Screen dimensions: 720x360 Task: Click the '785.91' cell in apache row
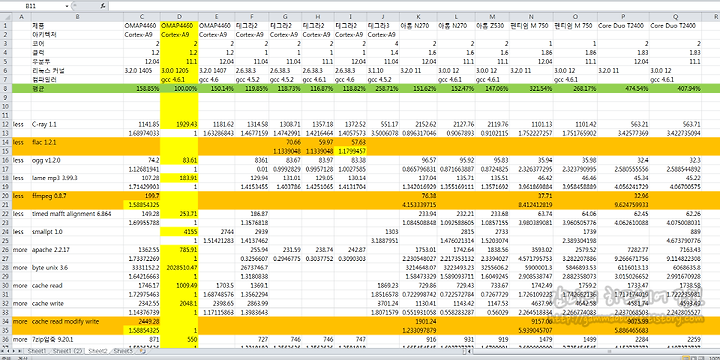pyautogui.click(x=179, y=250)
